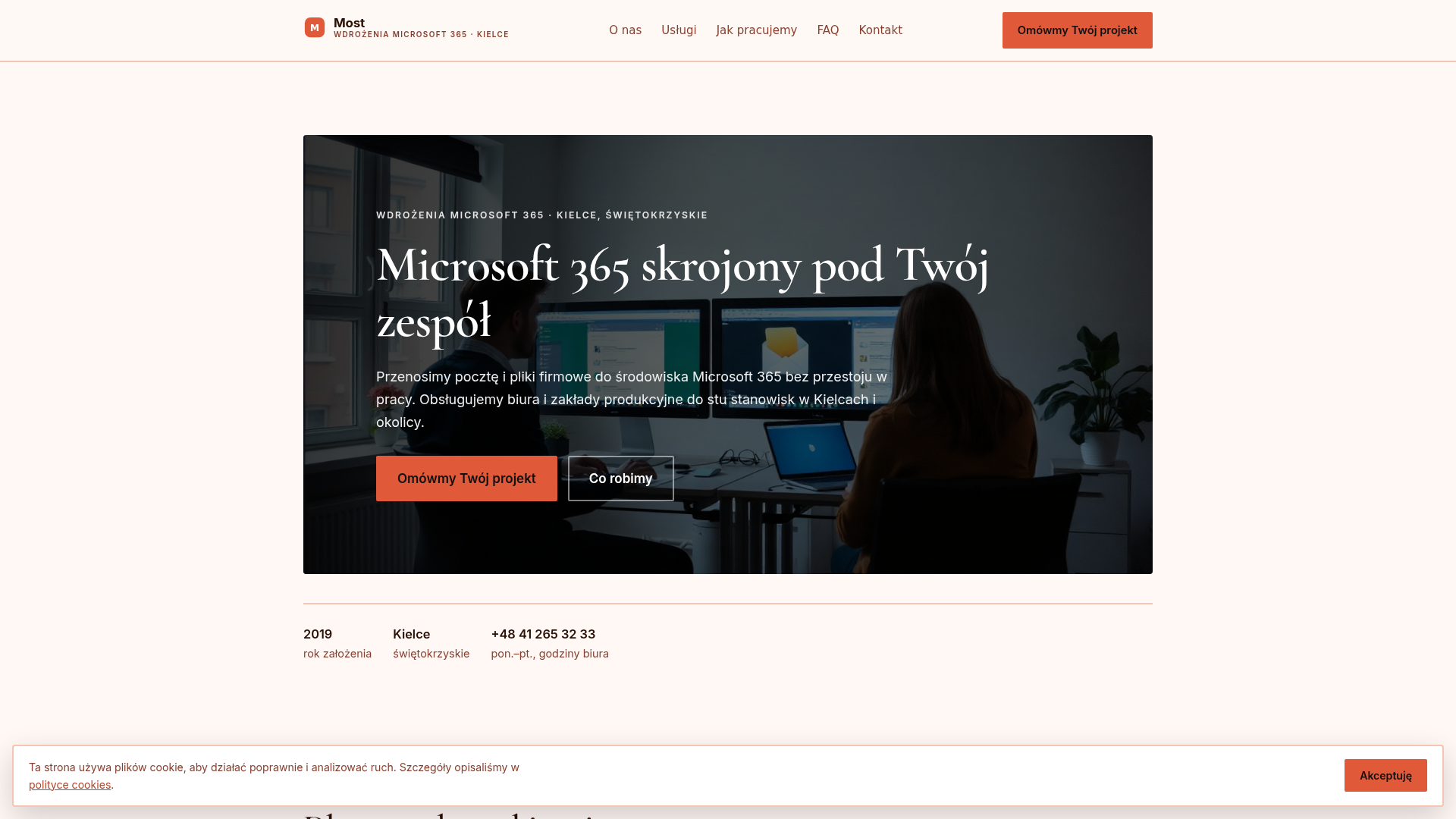Click the header tagline Wdrożenia Microsoft 365 · Kielce
The height and width of the screenshot is (819, 1456).
[x=421, y=35]
